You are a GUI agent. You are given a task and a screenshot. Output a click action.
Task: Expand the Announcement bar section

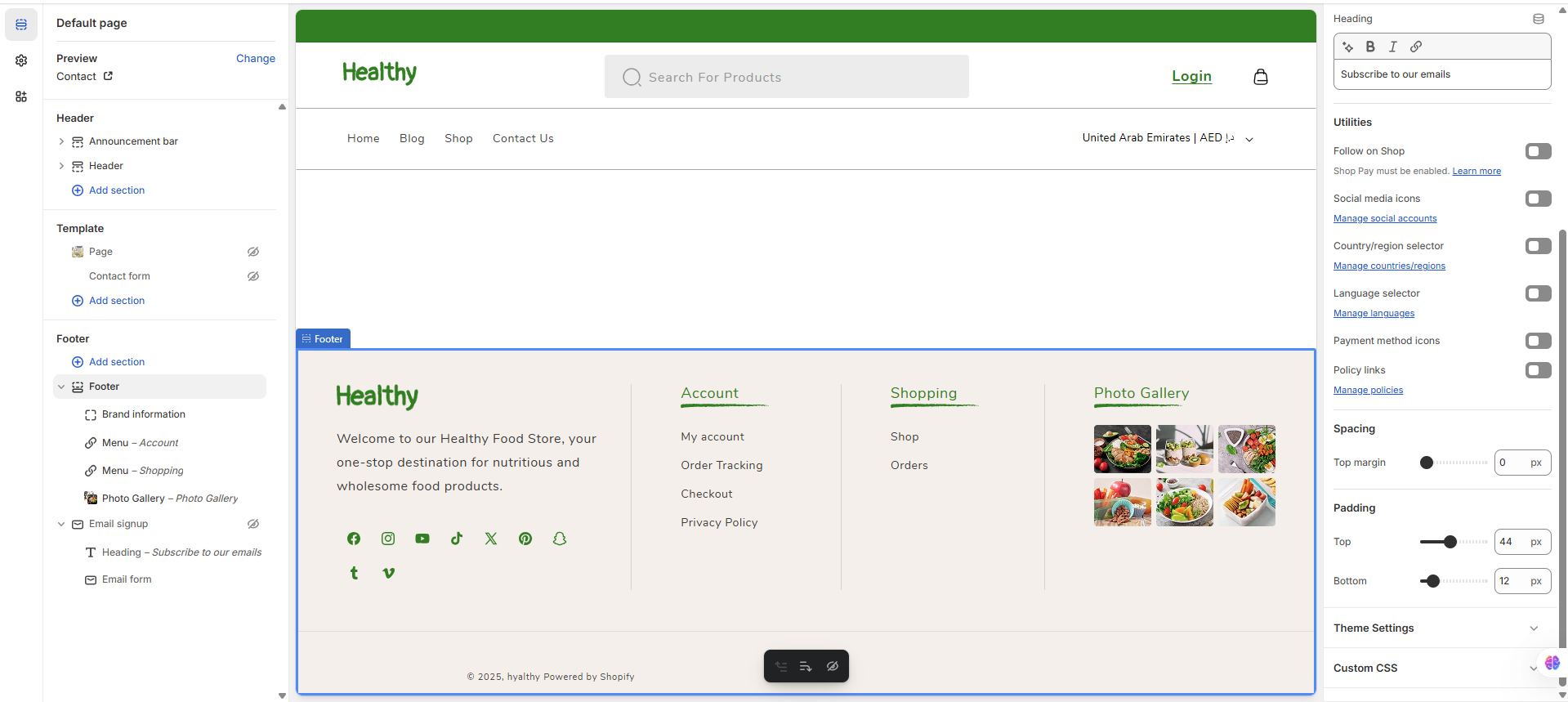tap(61, 141)
